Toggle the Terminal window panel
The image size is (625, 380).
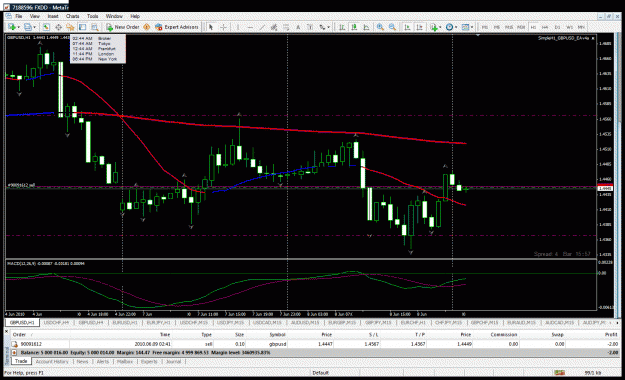(x=83, y=27)
